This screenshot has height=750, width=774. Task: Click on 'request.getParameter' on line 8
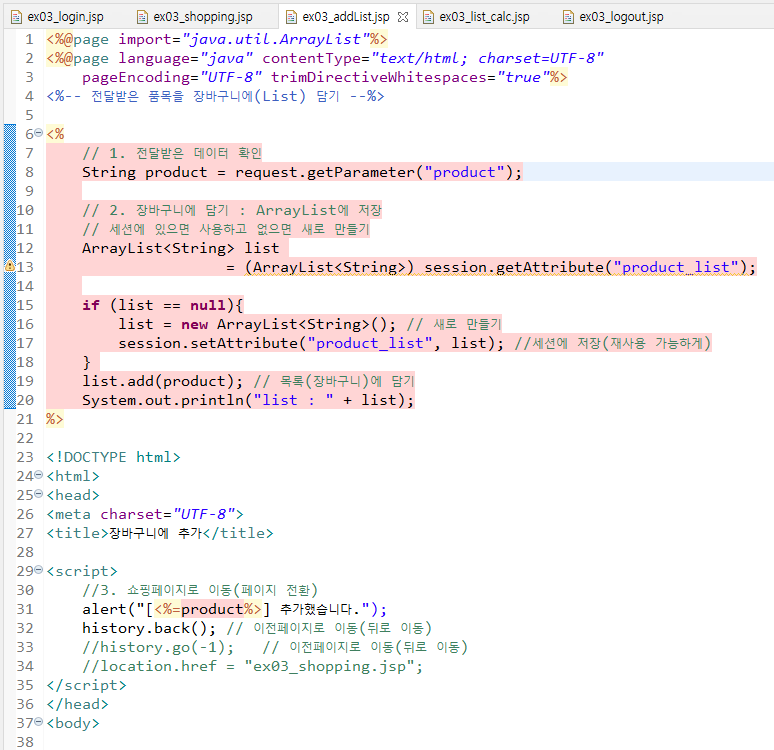click(x=325, y=172)
